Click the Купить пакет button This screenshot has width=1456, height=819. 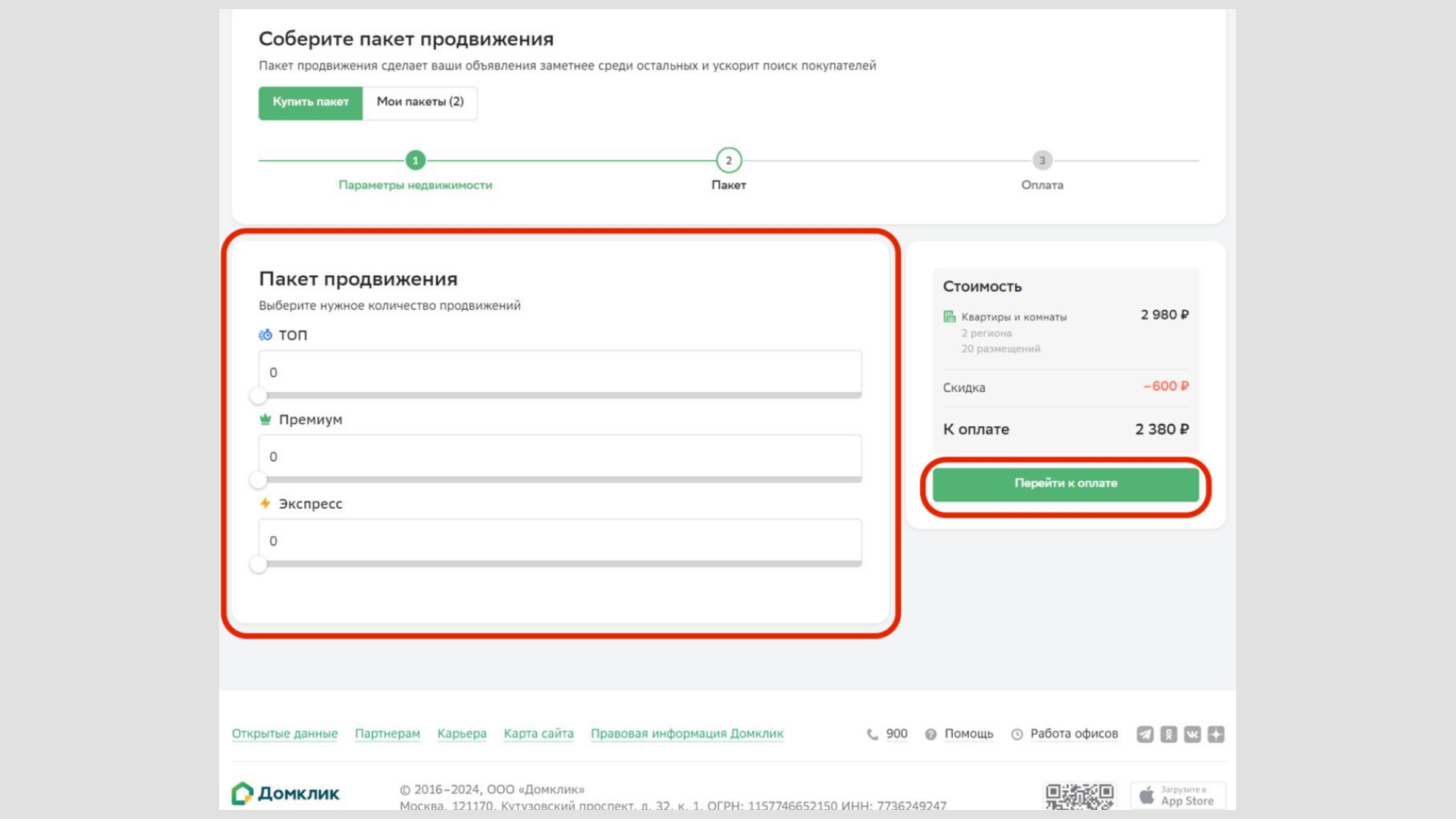310,102
